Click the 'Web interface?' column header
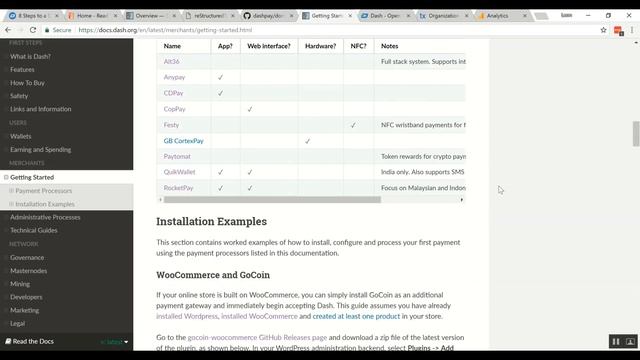640x360 pixels. point(269,46)
